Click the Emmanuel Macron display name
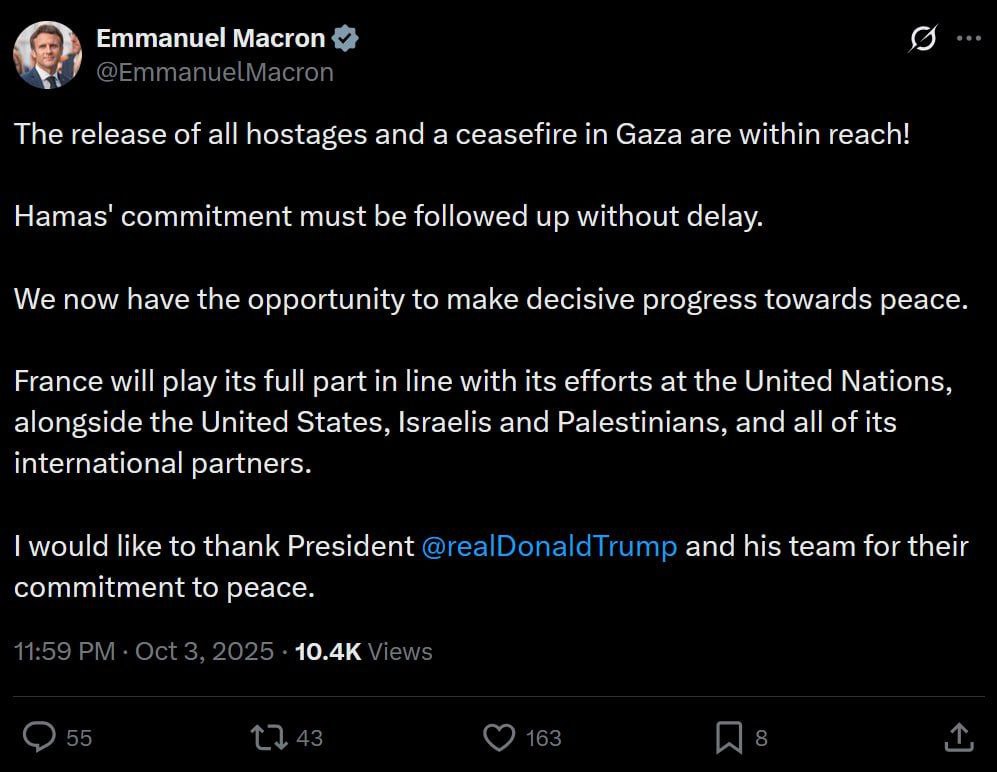The width and height of the screenshot is (997, 772). point(210,39)
